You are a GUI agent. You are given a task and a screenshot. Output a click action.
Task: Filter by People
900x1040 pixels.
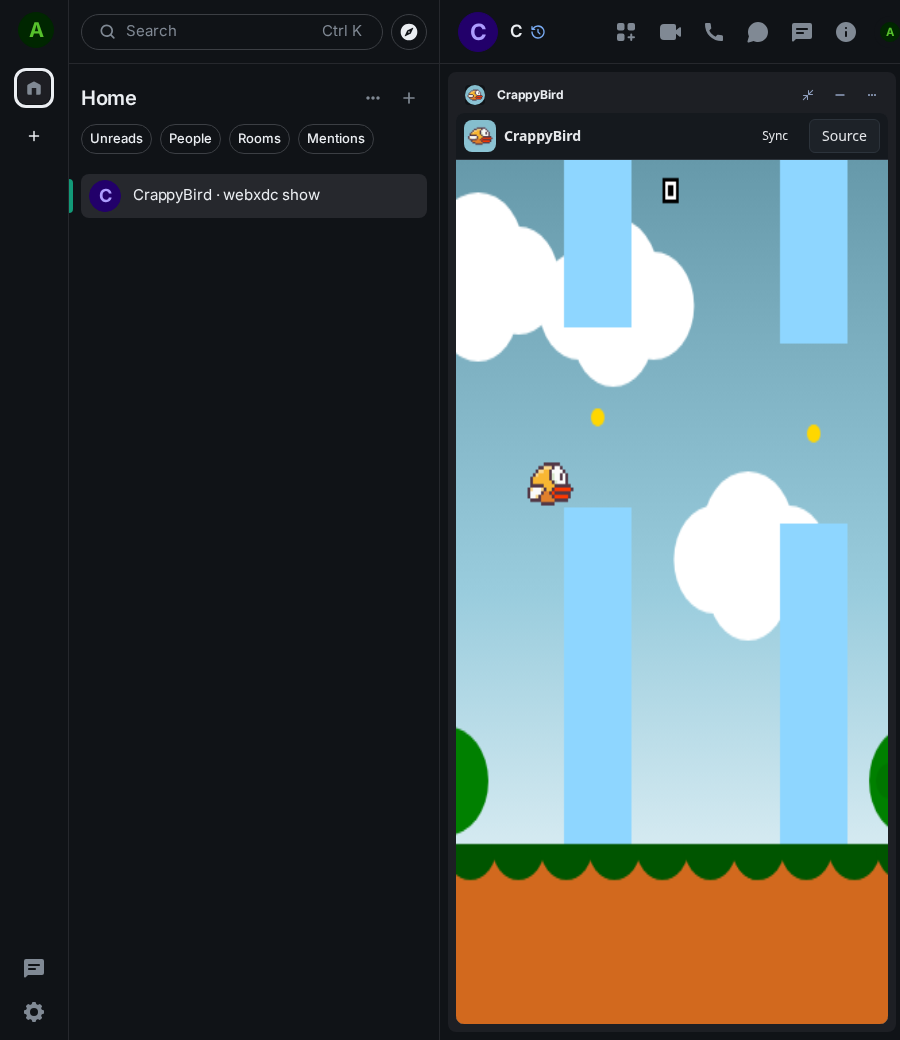pos(190,139)
